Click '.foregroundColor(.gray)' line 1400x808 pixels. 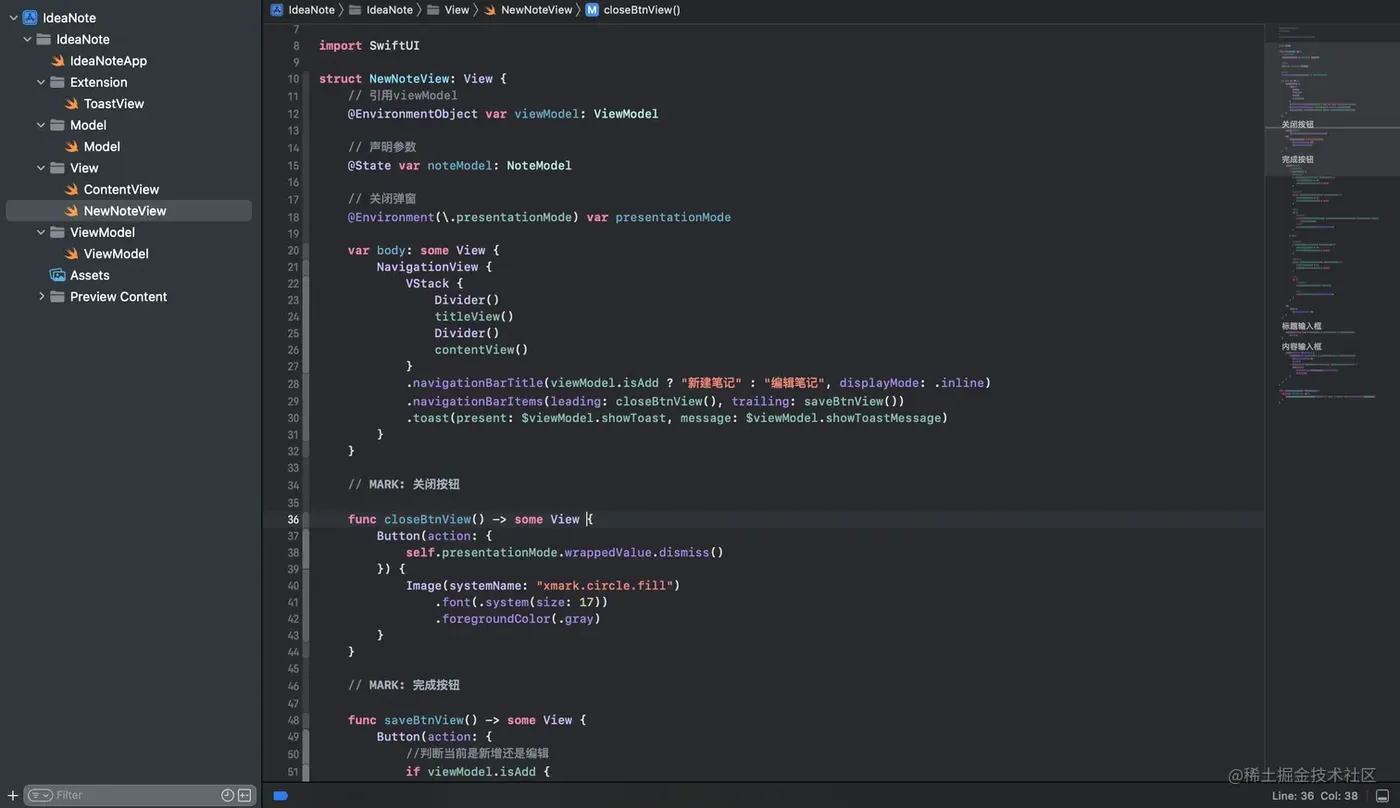(517, 620)
